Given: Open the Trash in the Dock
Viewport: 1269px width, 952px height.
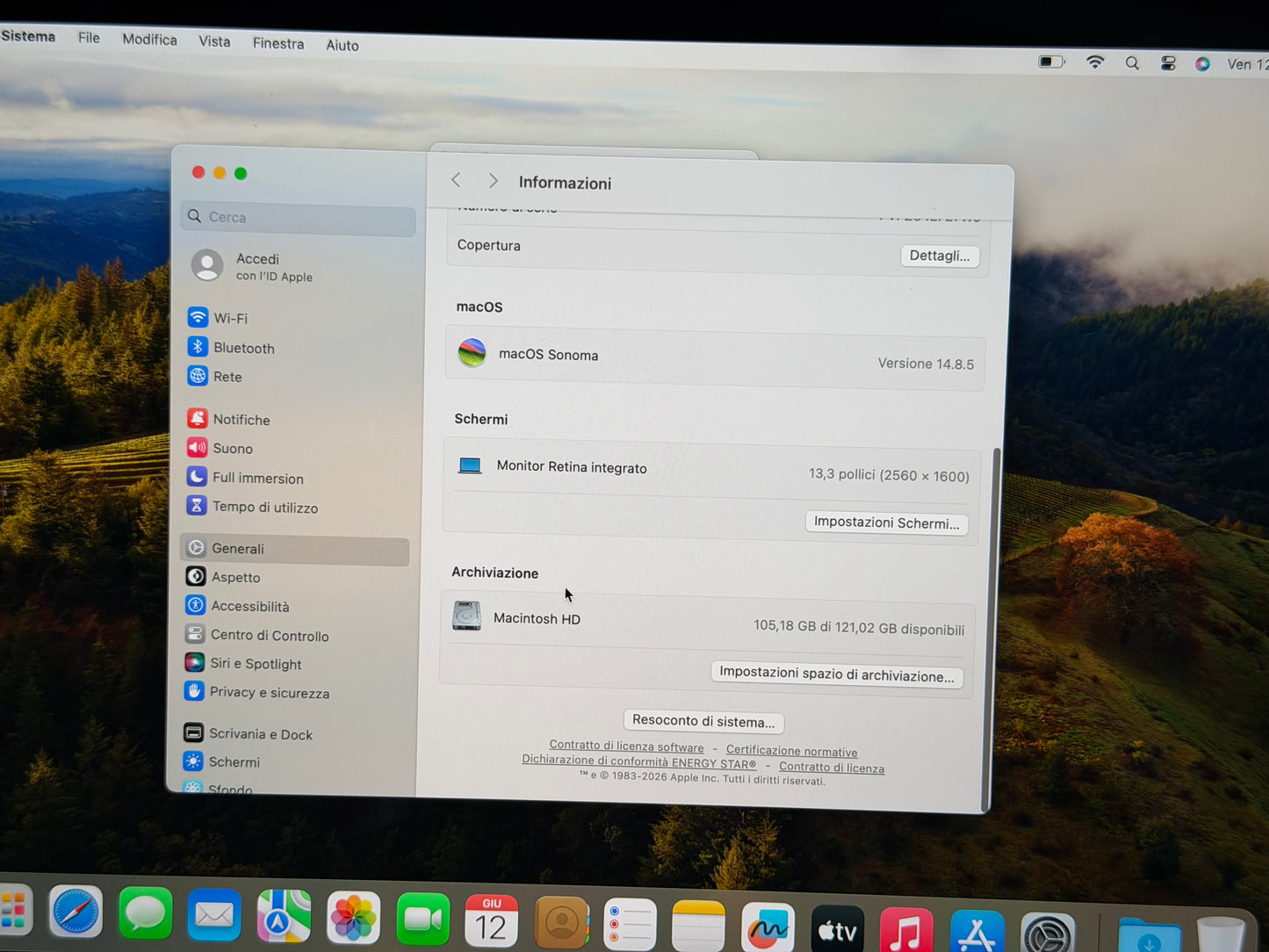Looking at the screenshot, I should point(1221,936).
